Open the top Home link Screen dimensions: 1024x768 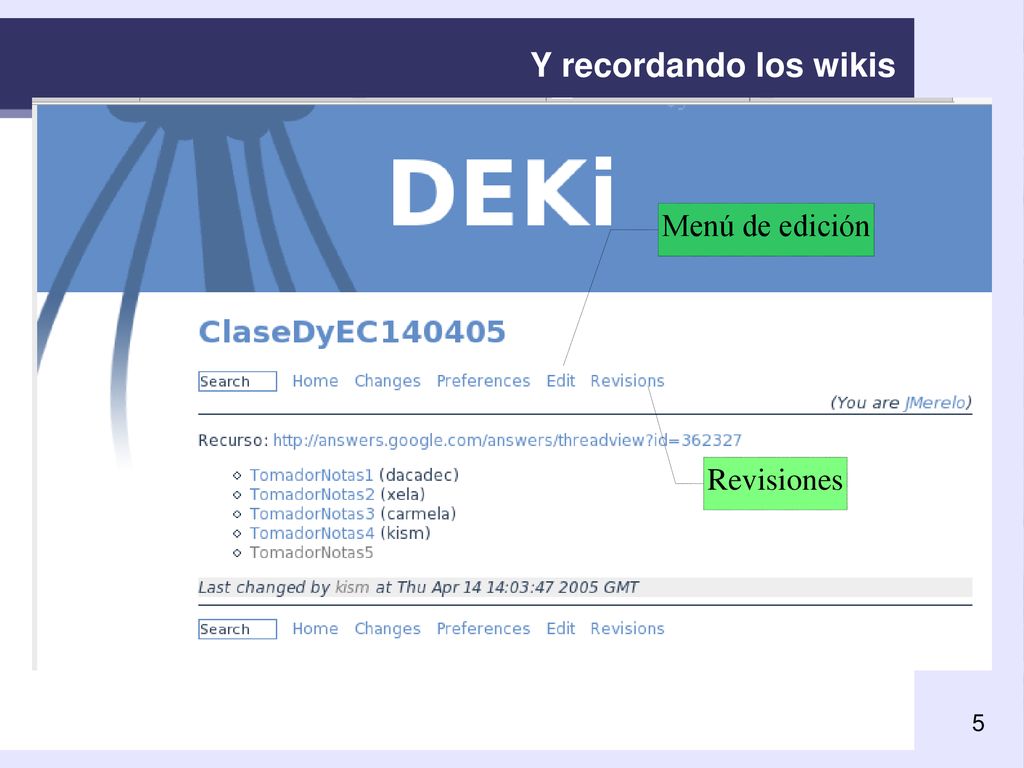tap(315, 381)
